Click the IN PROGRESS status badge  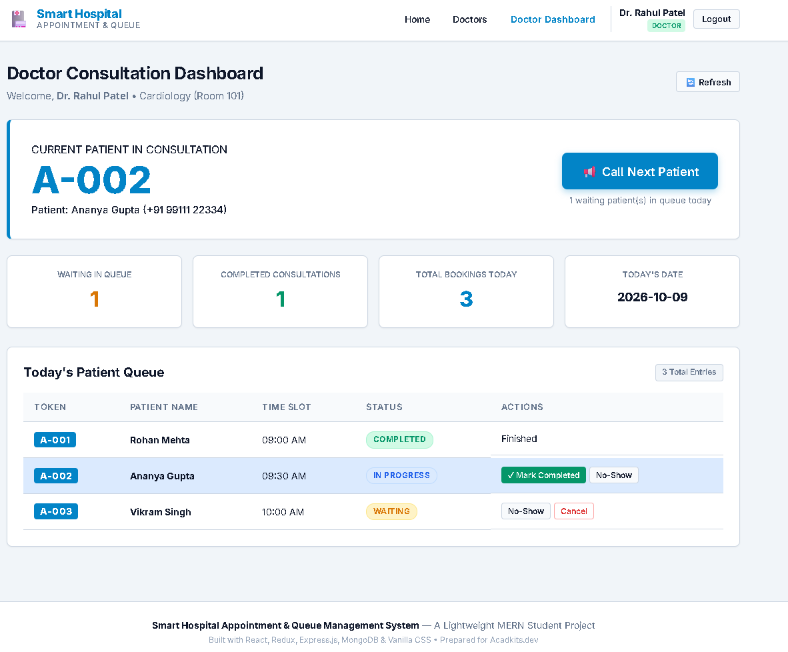pos(402,475)
